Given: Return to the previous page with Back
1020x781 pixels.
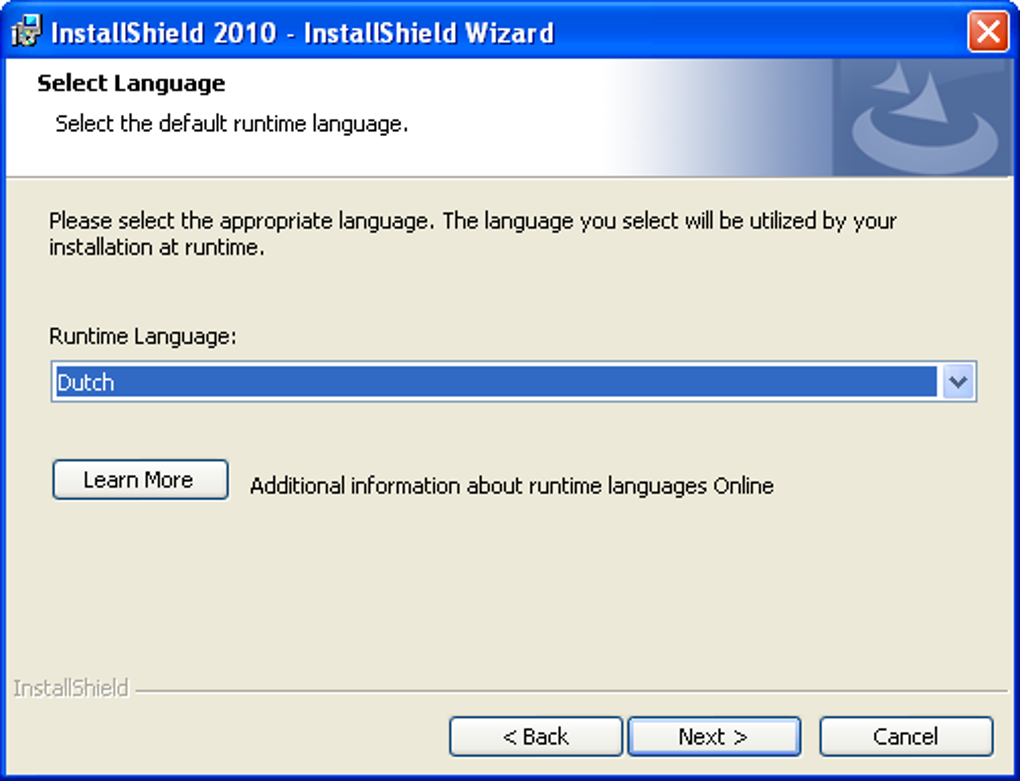Looking at the screenshot, I should tap(535, 736).
